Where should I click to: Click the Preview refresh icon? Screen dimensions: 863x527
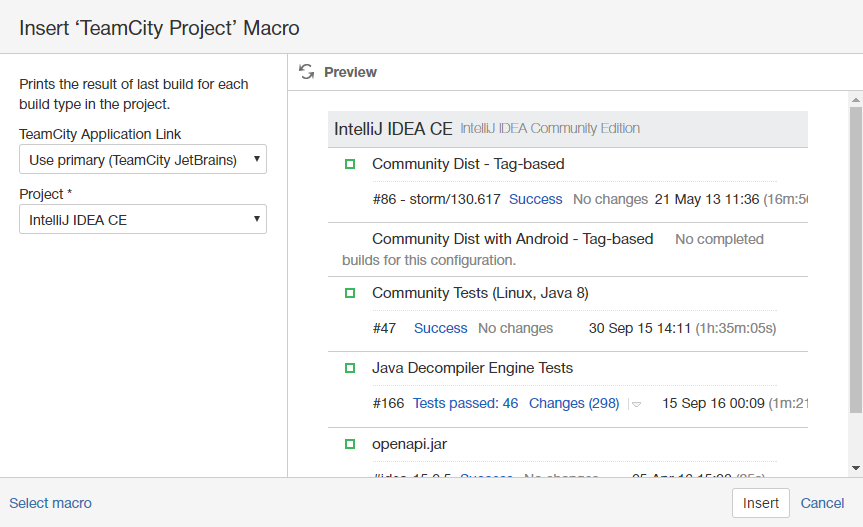307,72
